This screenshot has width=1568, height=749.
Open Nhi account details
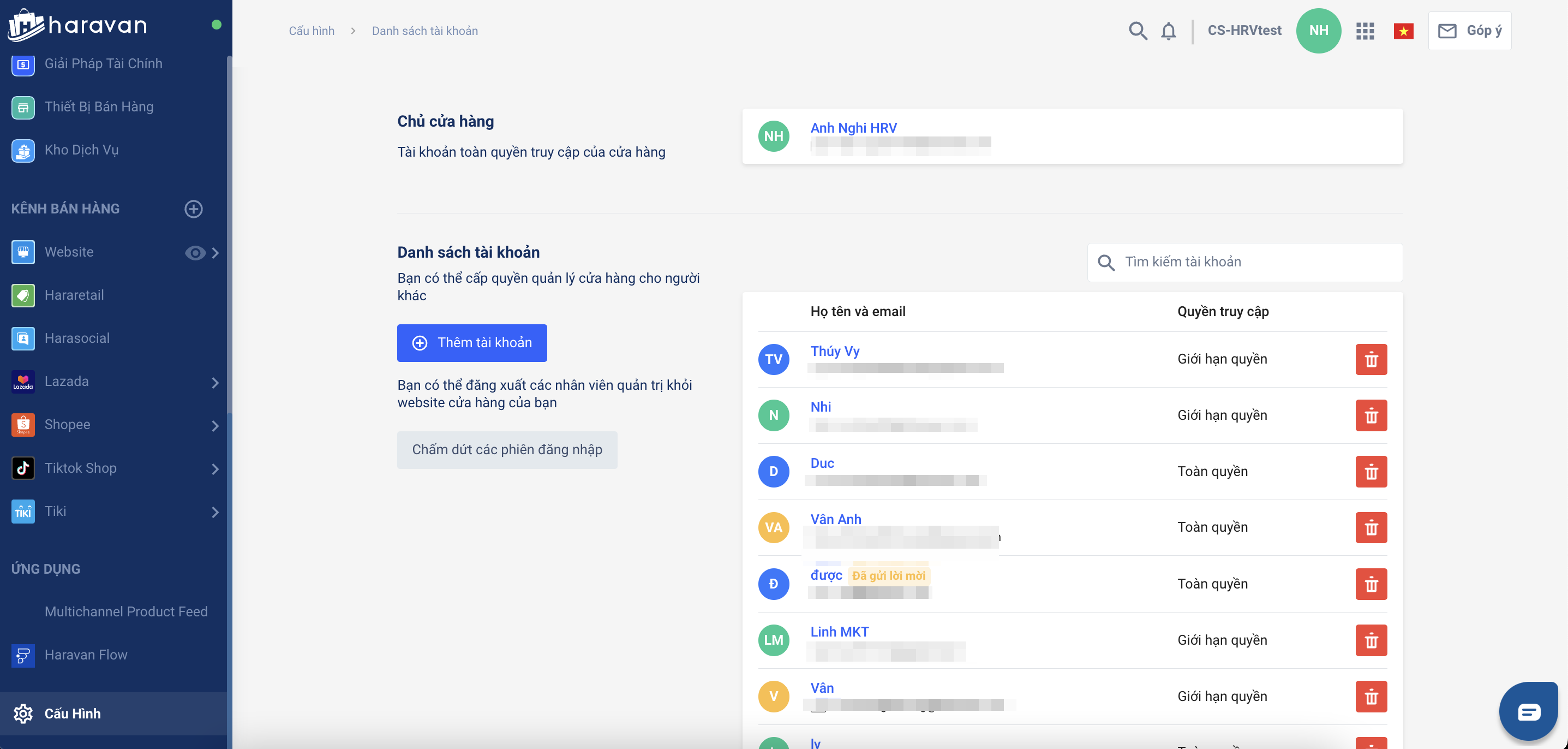(x=821, y=407)
